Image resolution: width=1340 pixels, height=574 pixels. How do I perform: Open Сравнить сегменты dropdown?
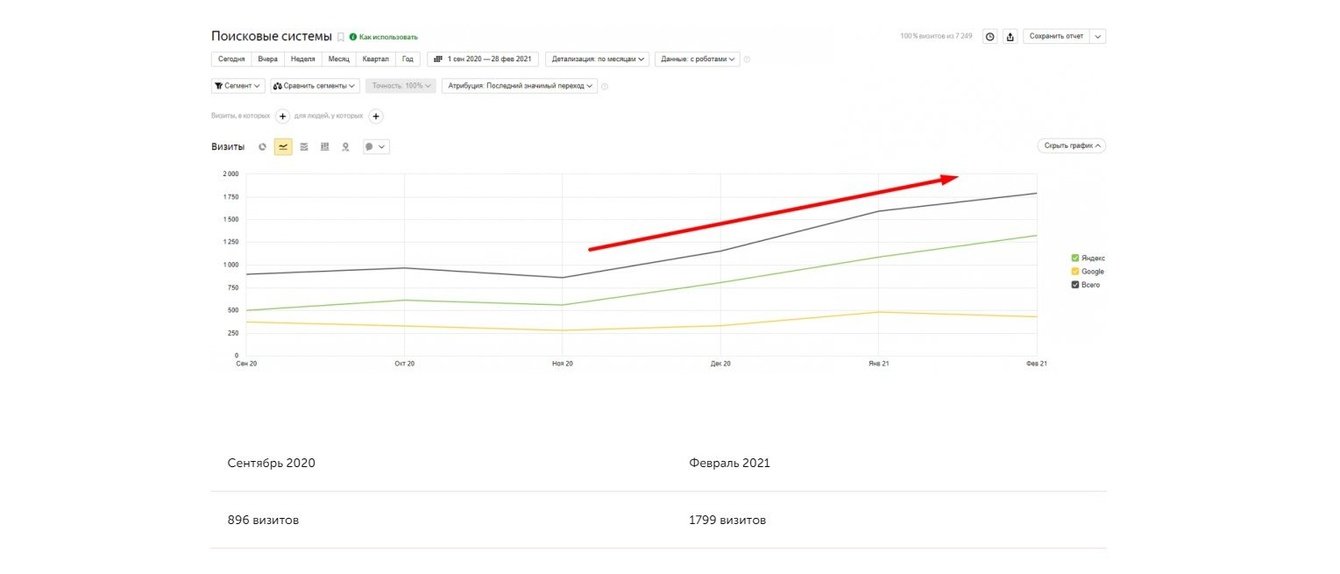point(315,86)
